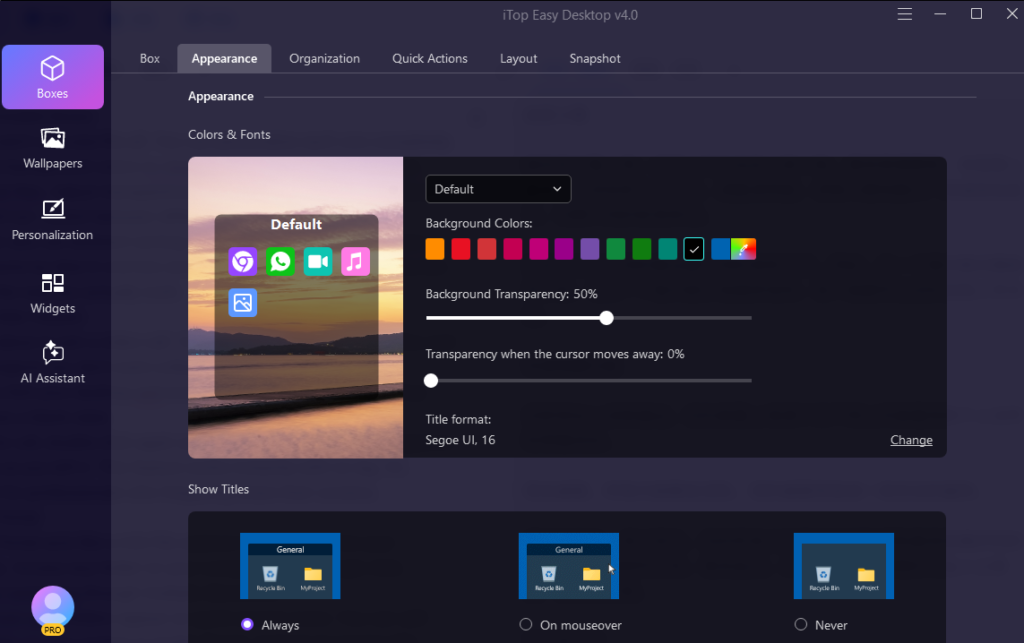Viewport: 1024px width, 643px height.
Task: Set show titles to Never
Action: tap(801, 625)
